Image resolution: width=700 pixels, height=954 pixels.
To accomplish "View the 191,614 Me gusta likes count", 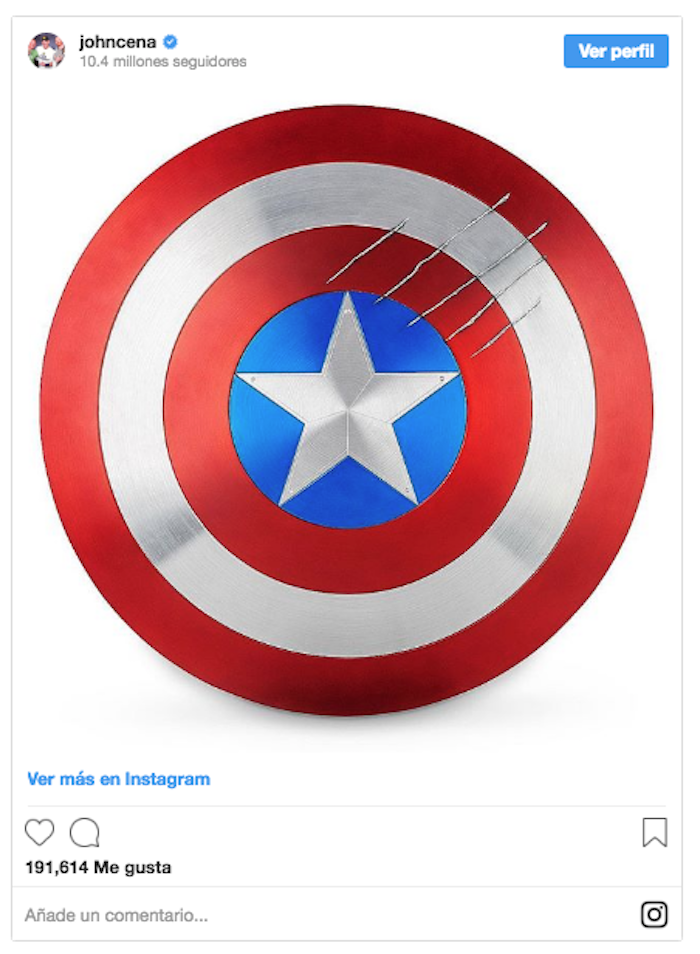I will coord(98,867).
